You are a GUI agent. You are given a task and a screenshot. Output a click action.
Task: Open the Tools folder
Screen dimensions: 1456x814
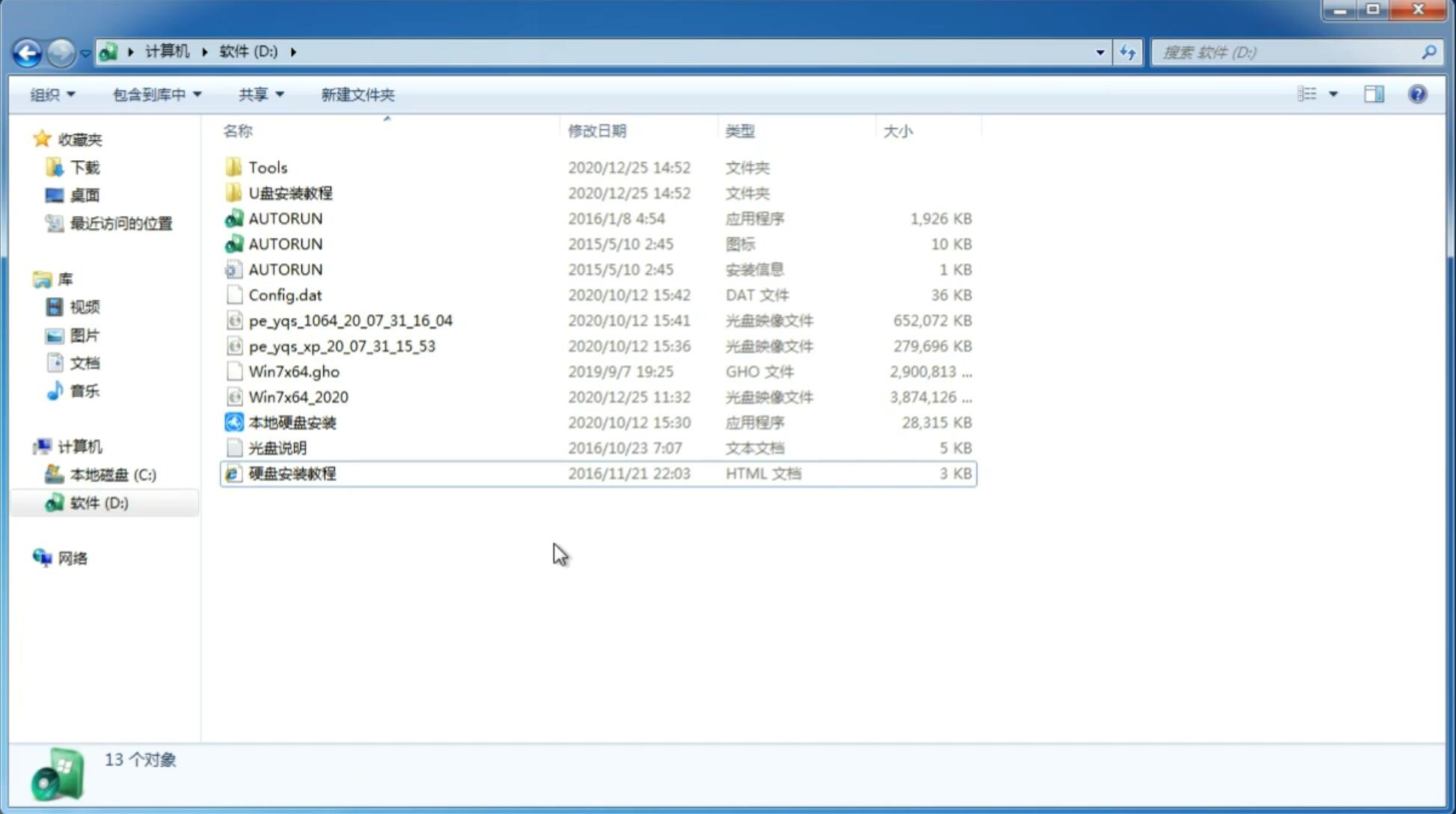pos(267,167)
